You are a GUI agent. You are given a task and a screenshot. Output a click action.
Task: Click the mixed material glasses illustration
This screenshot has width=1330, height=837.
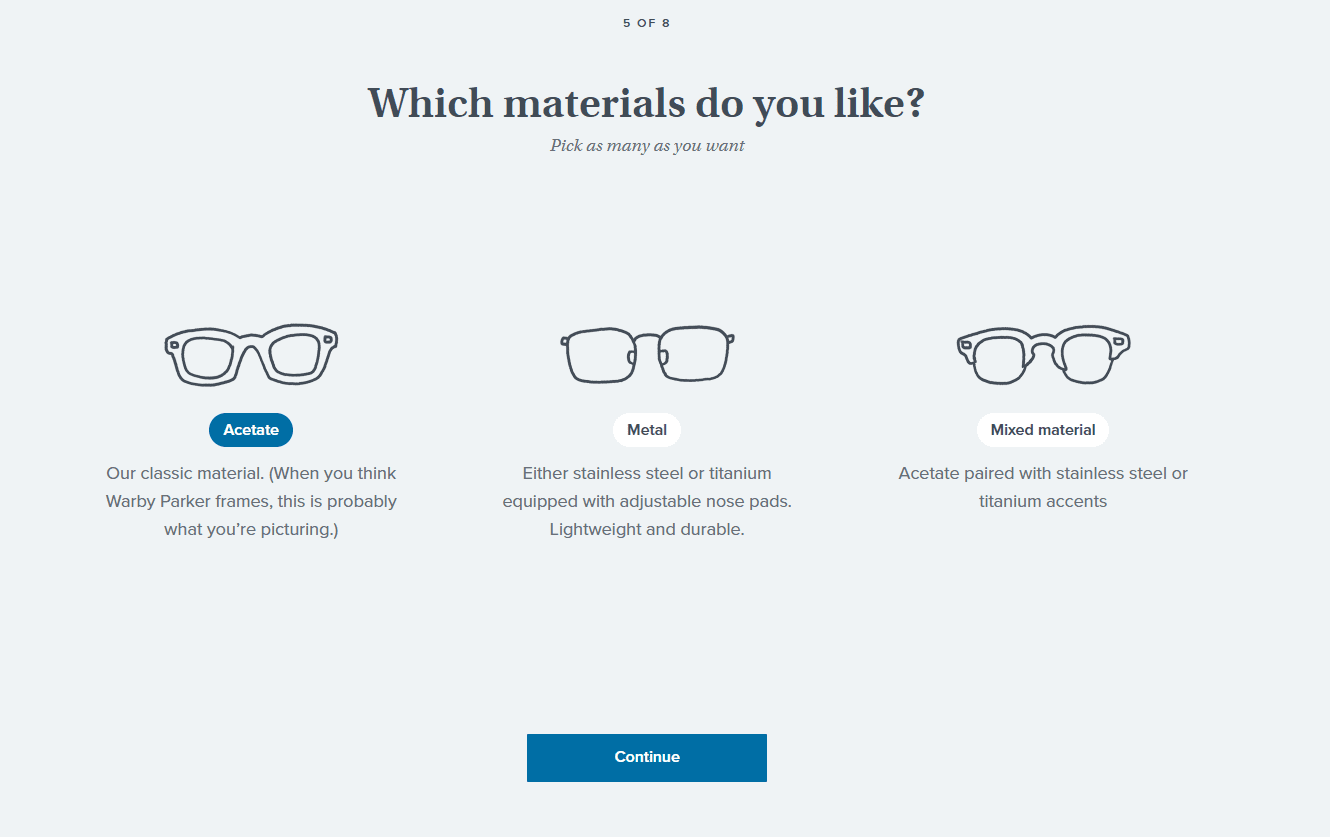(1043, 354)
